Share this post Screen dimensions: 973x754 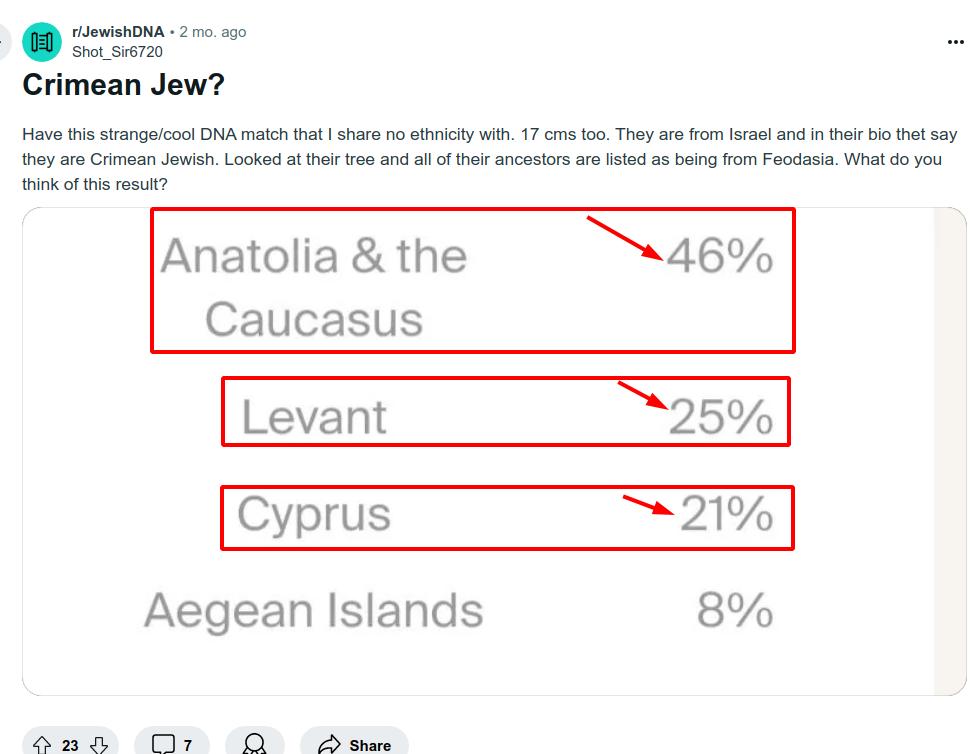coord(355,745)
